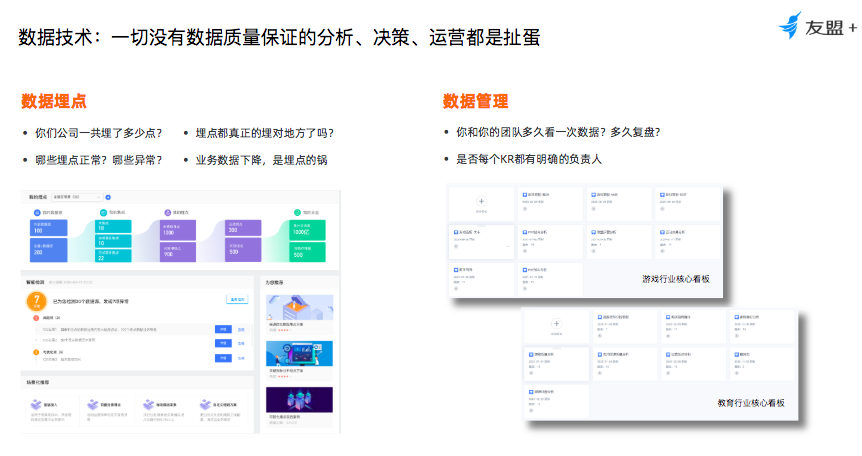Click the bullet 哪些埋点正常?哪些异常?
862x456 pixels.
tap(98, 160)
